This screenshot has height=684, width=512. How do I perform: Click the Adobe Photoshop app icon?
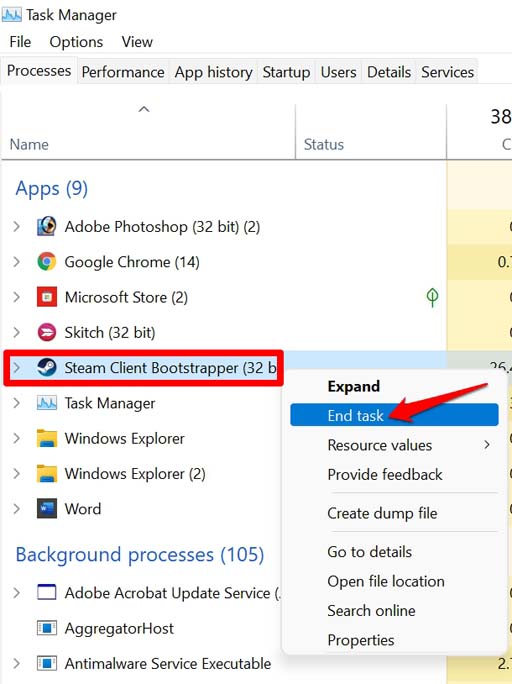coord(47,226)
